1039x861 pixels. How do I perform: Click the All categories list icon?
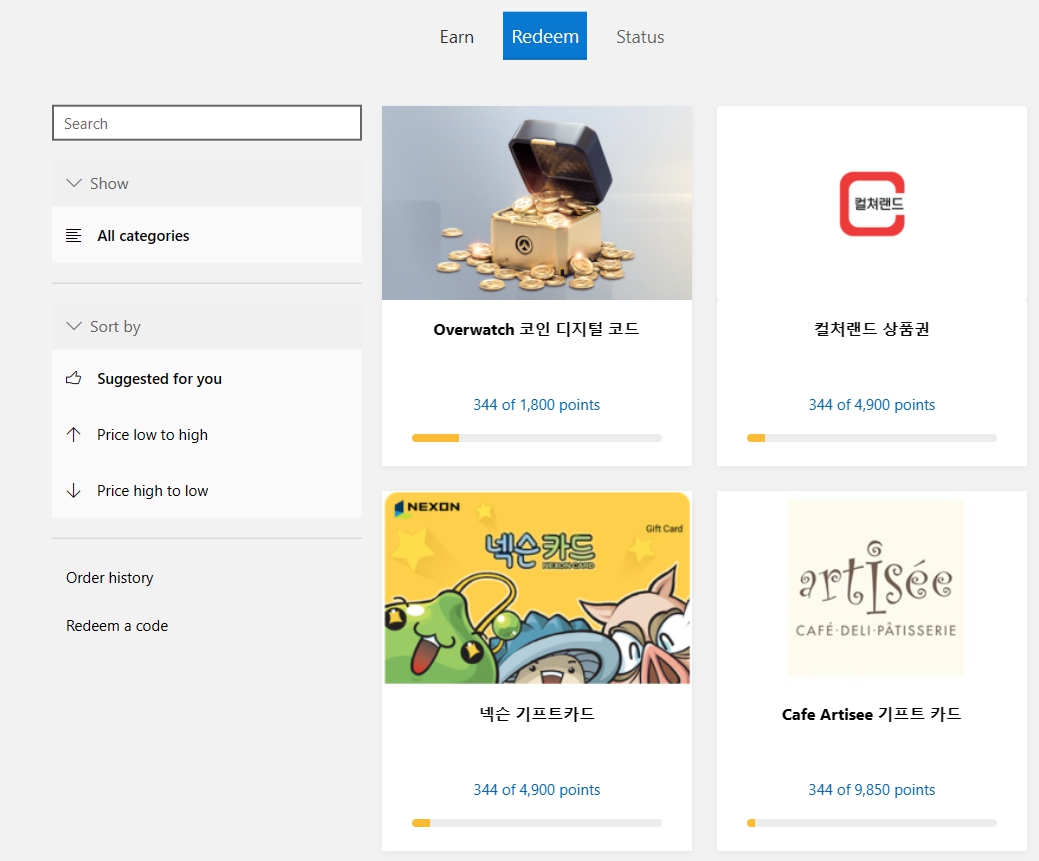74,235
